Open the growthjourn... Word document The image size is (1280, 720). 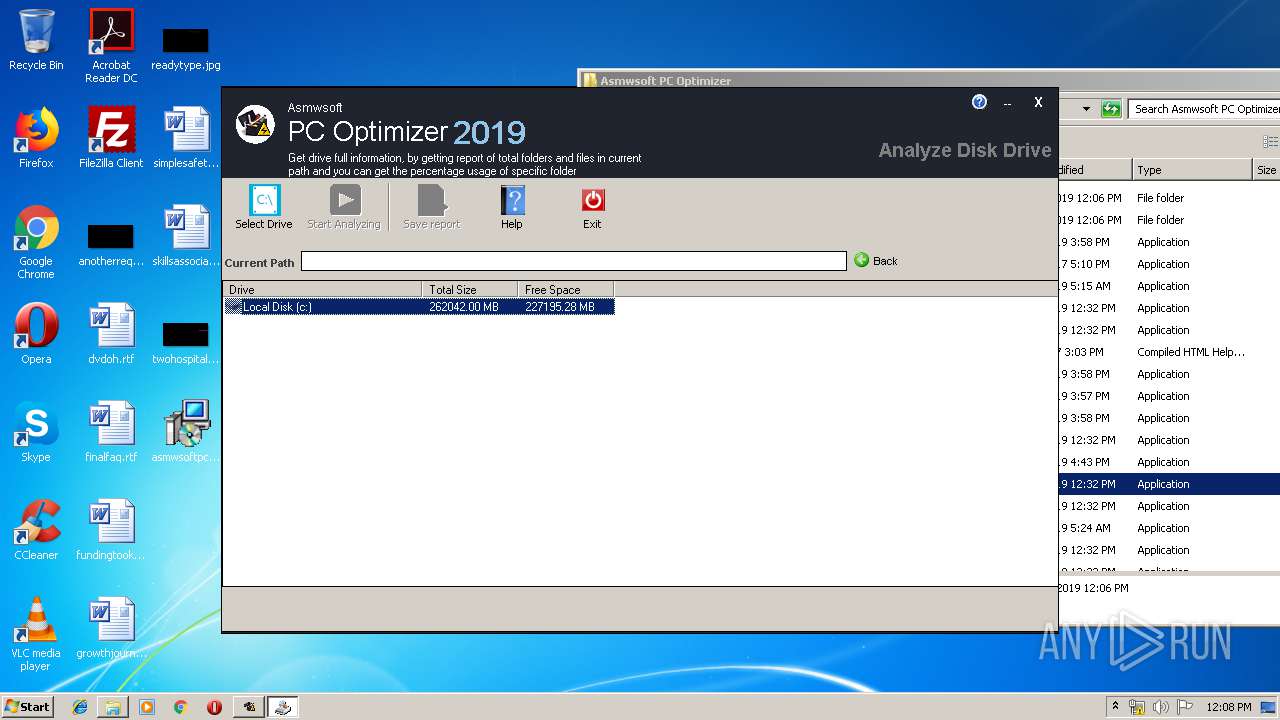point(111,628)
